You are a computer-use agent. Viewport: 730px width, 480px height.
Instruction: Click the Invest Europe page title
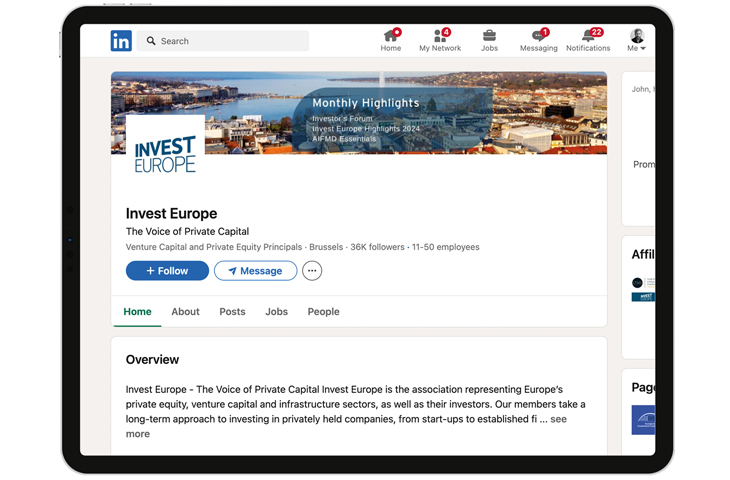point(171,213)
